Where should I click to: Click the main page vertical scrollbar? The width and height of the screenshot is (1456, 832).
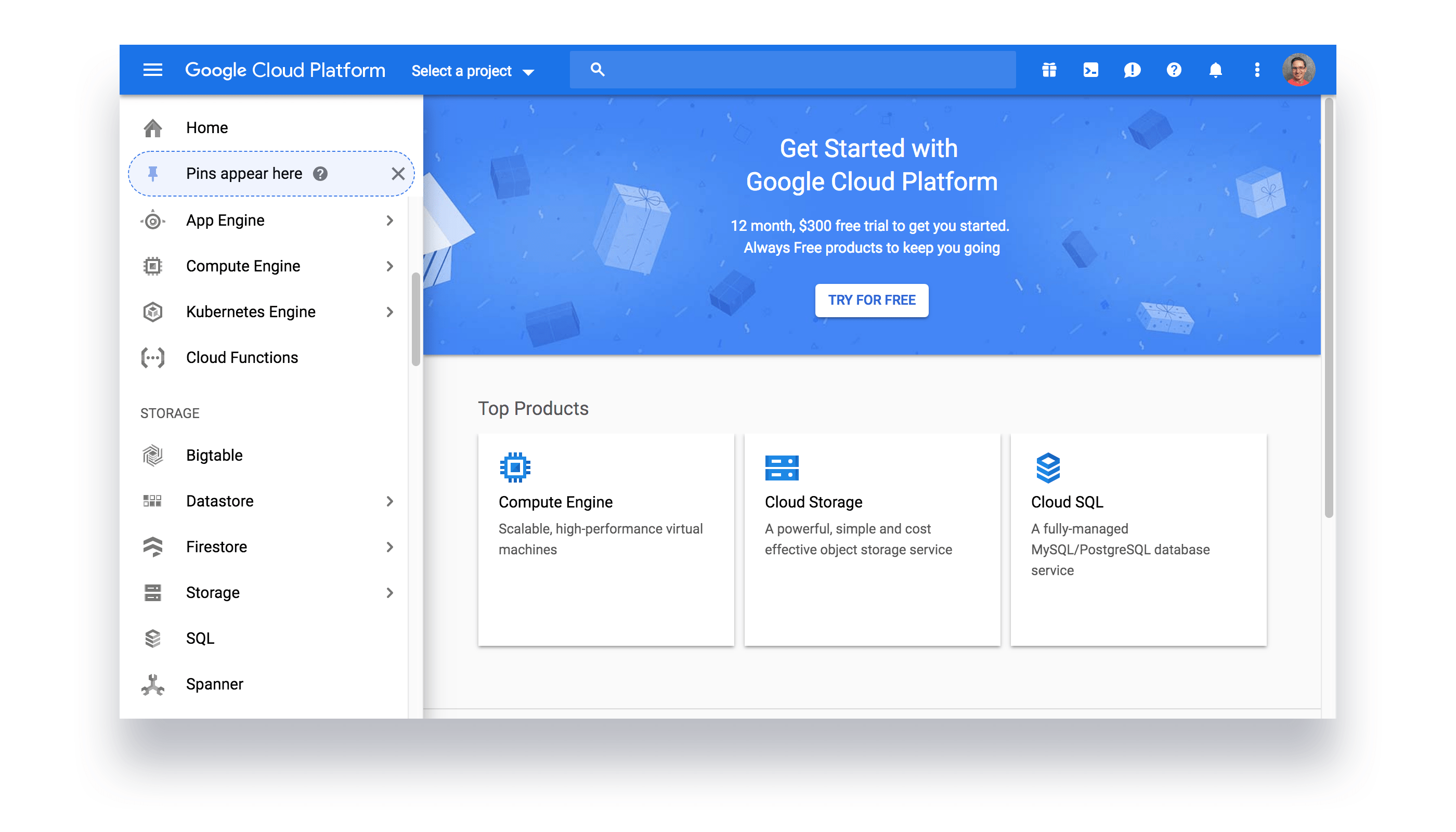pos(1329,307)
